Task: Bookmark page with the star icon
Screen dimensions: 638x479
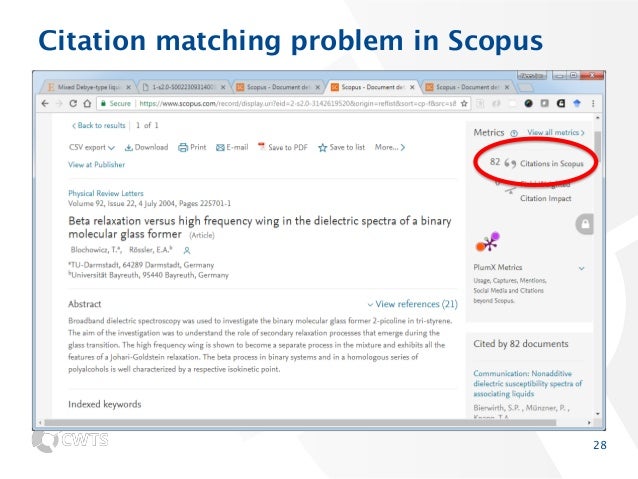Action: tap(464, 103)
